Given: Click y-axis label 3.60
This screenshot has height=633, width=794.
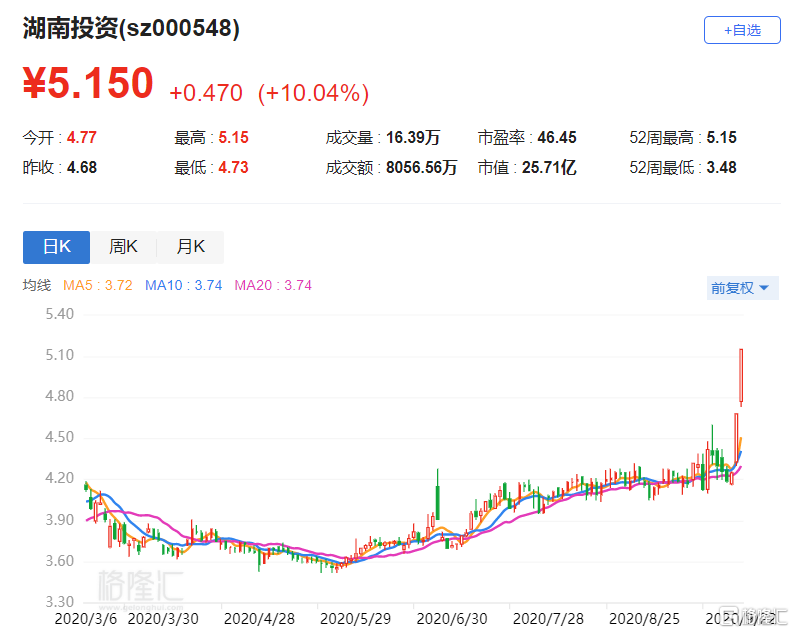Looking at the screenshot, I should click(60, 561).
